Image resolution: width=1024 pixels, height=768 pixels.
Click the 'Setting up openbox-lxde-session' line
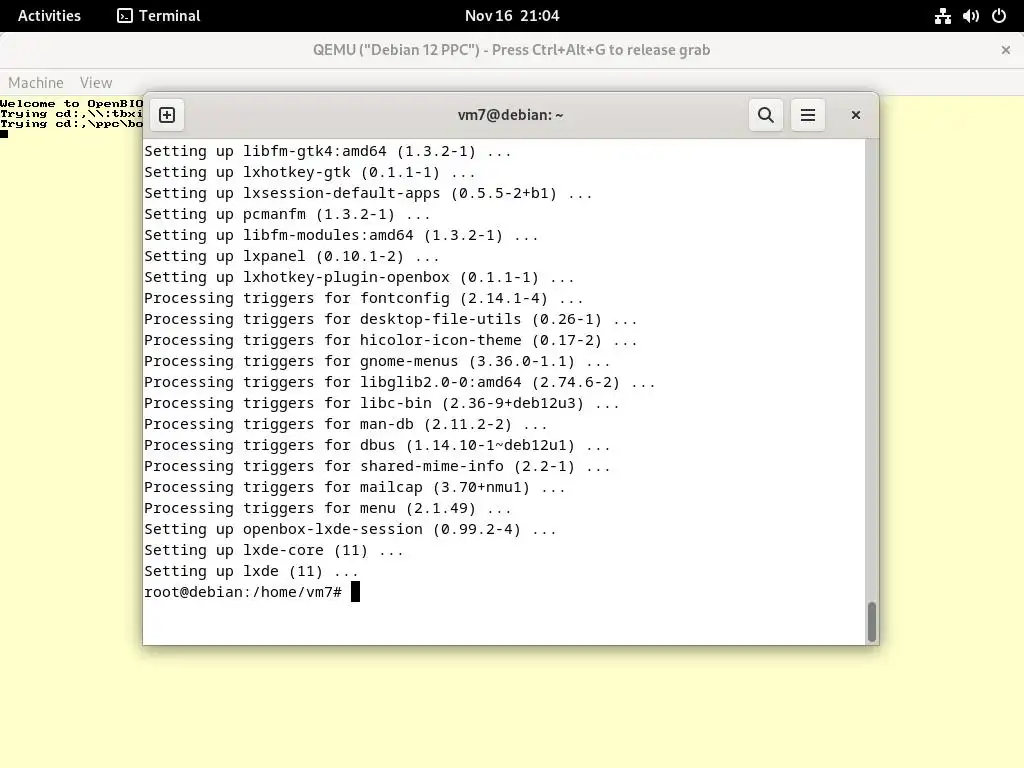point(350,530)
